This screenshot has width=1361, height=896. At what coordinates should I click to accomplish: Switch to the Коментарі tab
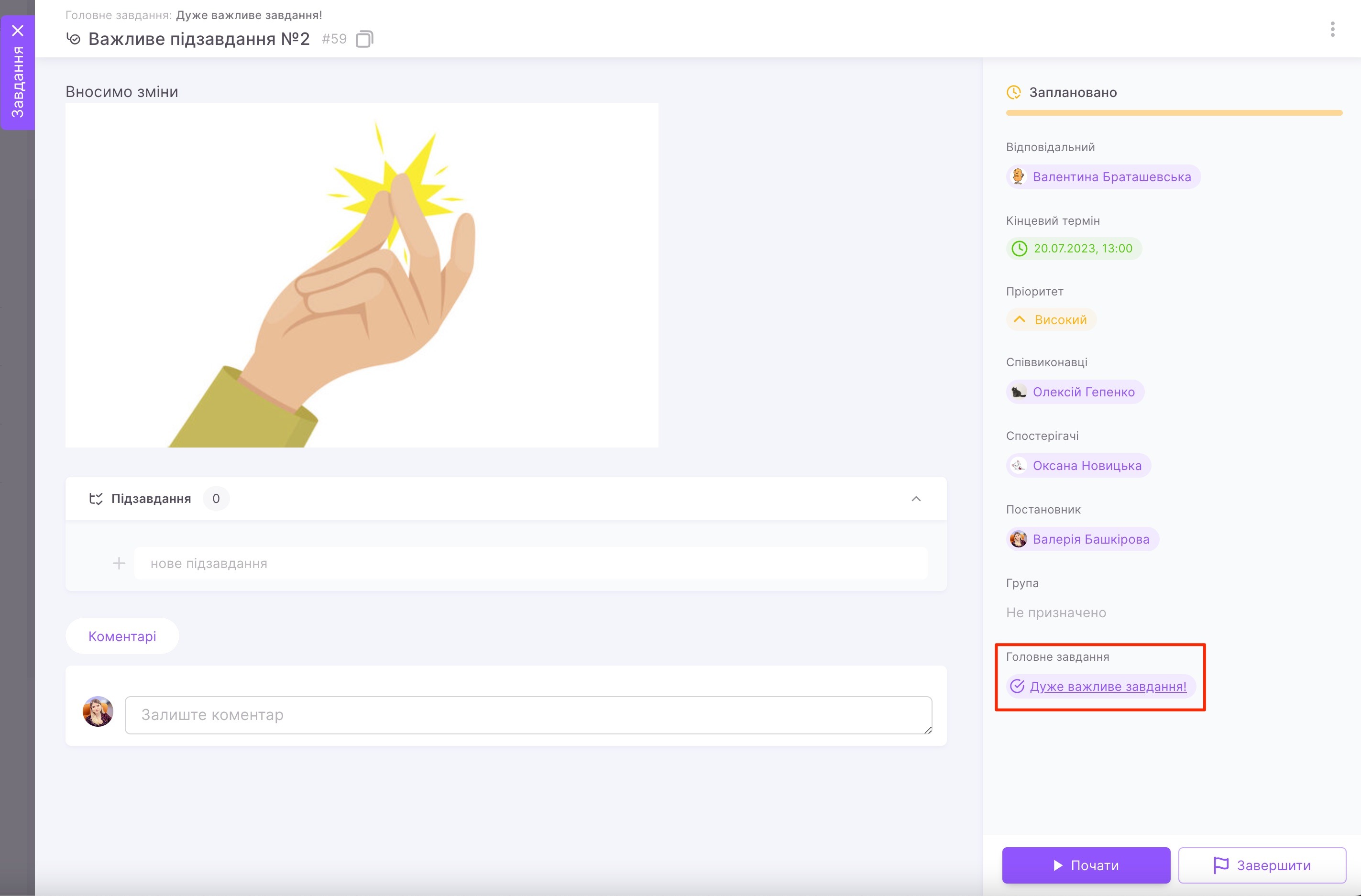click(x=122, y=636)
